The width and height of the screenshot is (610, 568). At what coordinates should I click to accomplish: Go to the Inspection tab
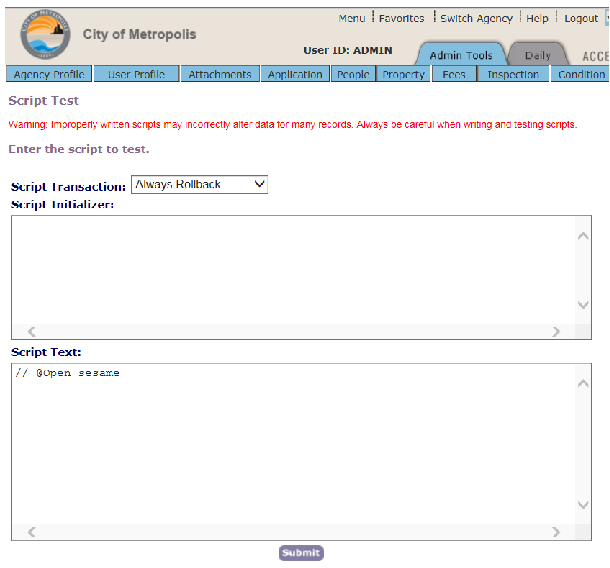coord(513,75)
